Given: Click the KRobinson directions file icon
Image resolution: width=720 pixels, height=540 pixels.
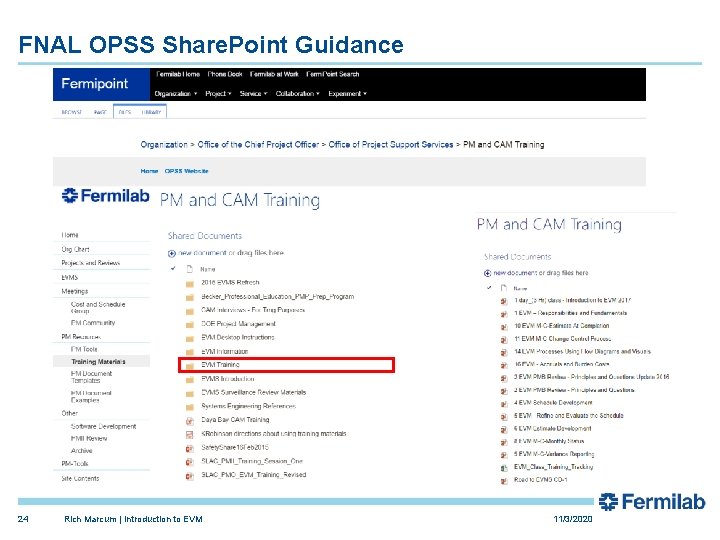Looking at the screenshot, I should (x=190, y=434).
